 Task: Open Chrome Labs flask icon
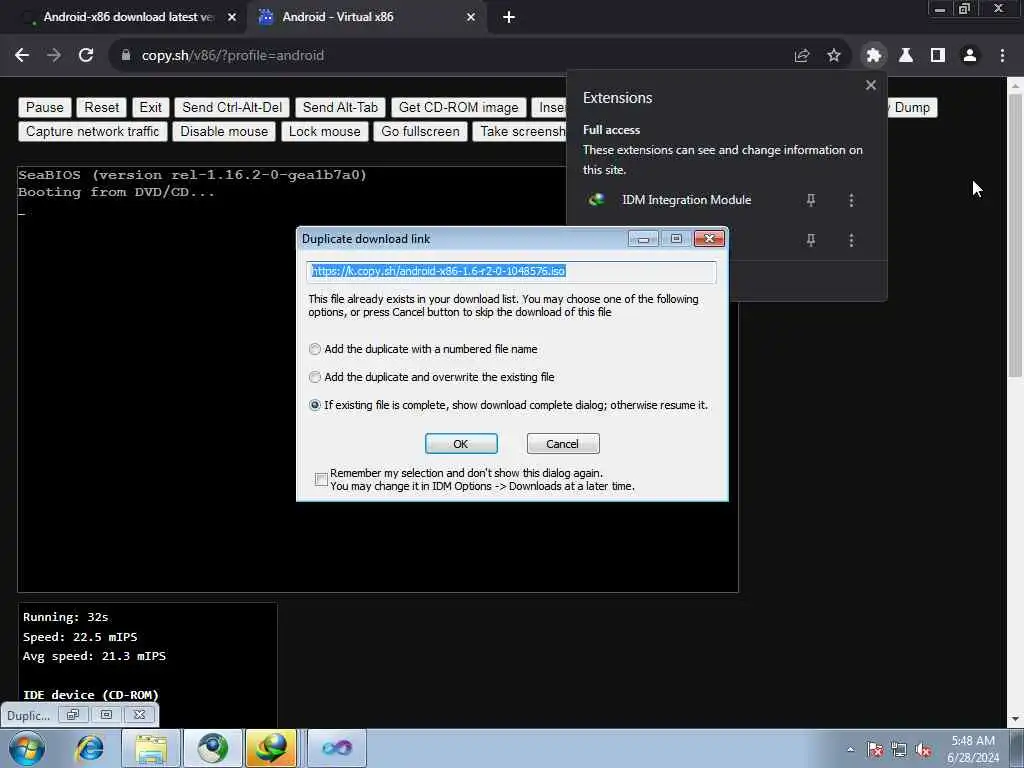coord(906,56)
